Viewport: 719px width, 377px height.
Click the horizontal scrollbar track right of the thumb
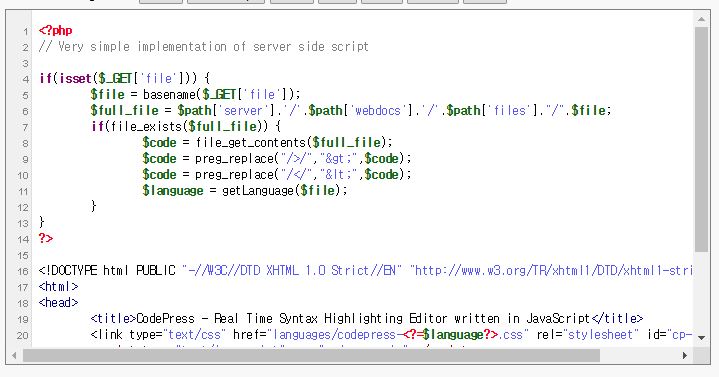coord(639,355)
